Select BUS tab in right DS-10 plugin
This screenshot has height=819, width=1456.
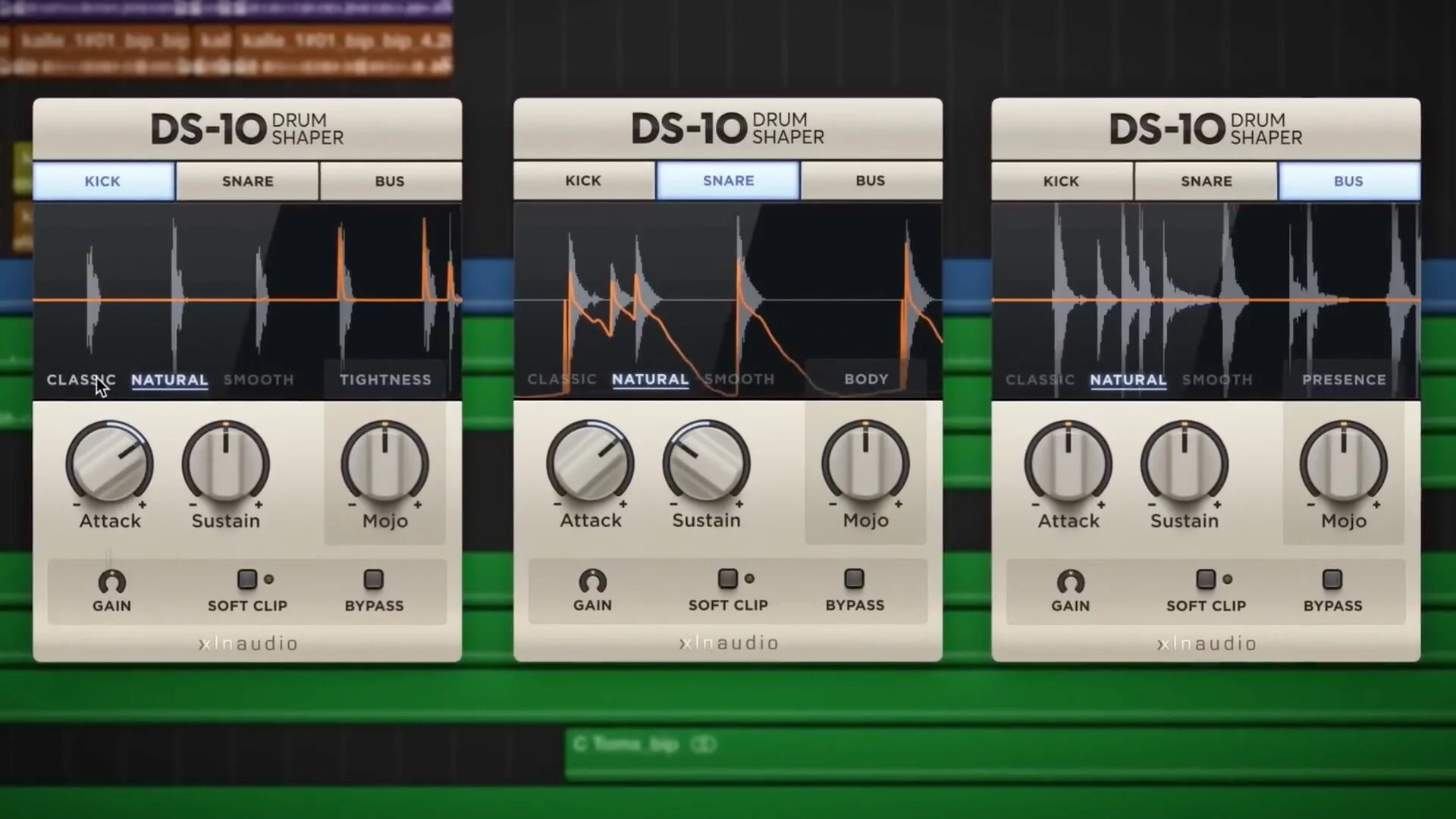click(1348, 181)
